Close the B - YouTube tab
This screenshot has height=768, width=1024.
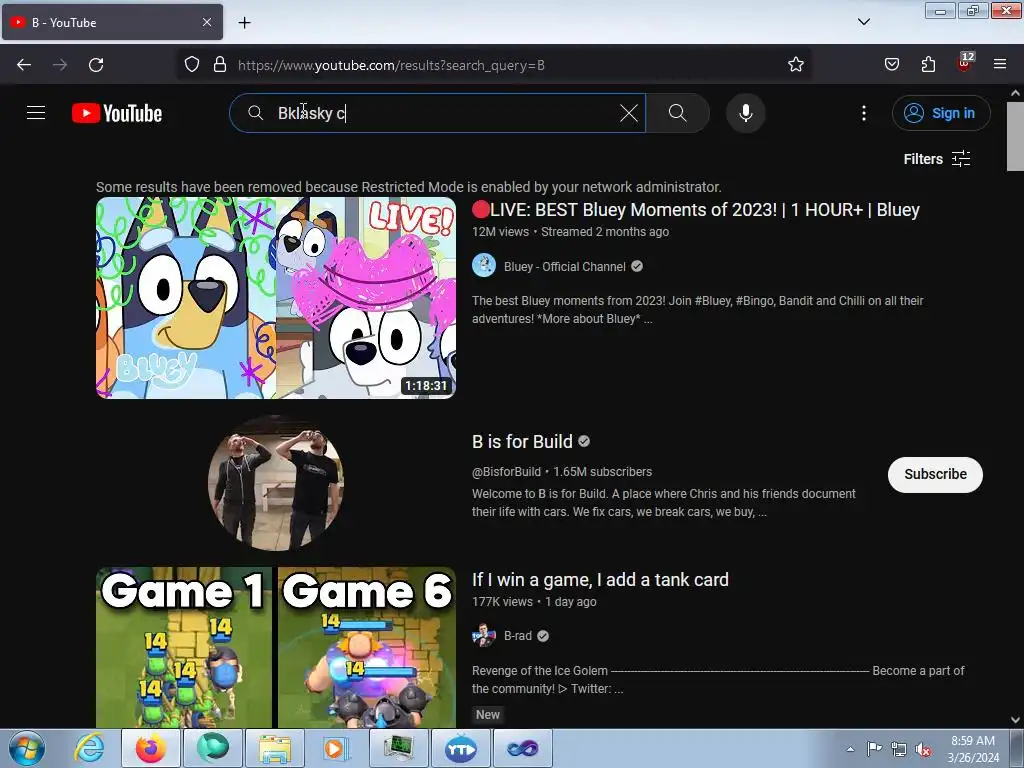point(206,22)
